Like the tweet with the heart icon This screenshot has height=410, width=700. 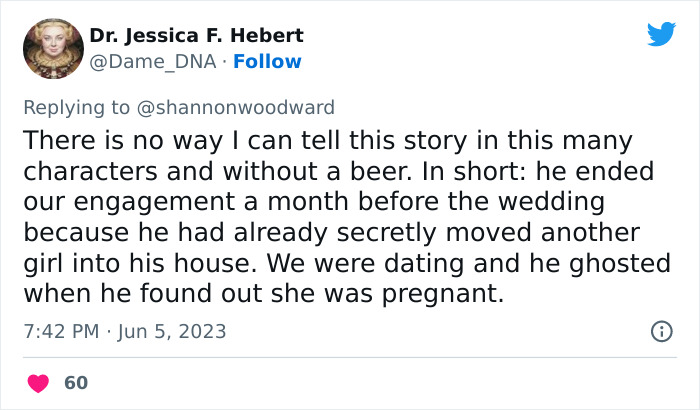[x=39, y=383]
